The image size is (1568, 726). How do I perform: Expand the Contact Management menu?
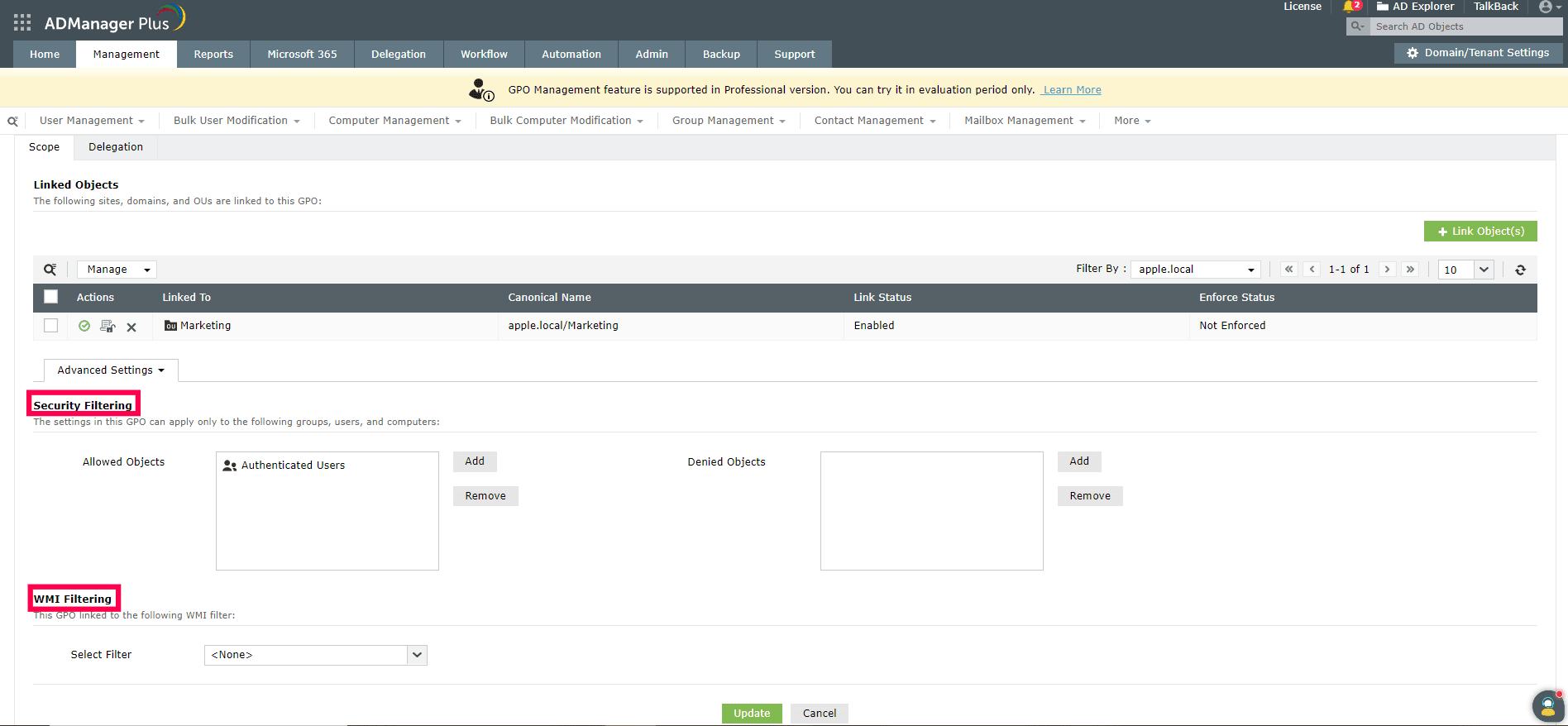875,121
